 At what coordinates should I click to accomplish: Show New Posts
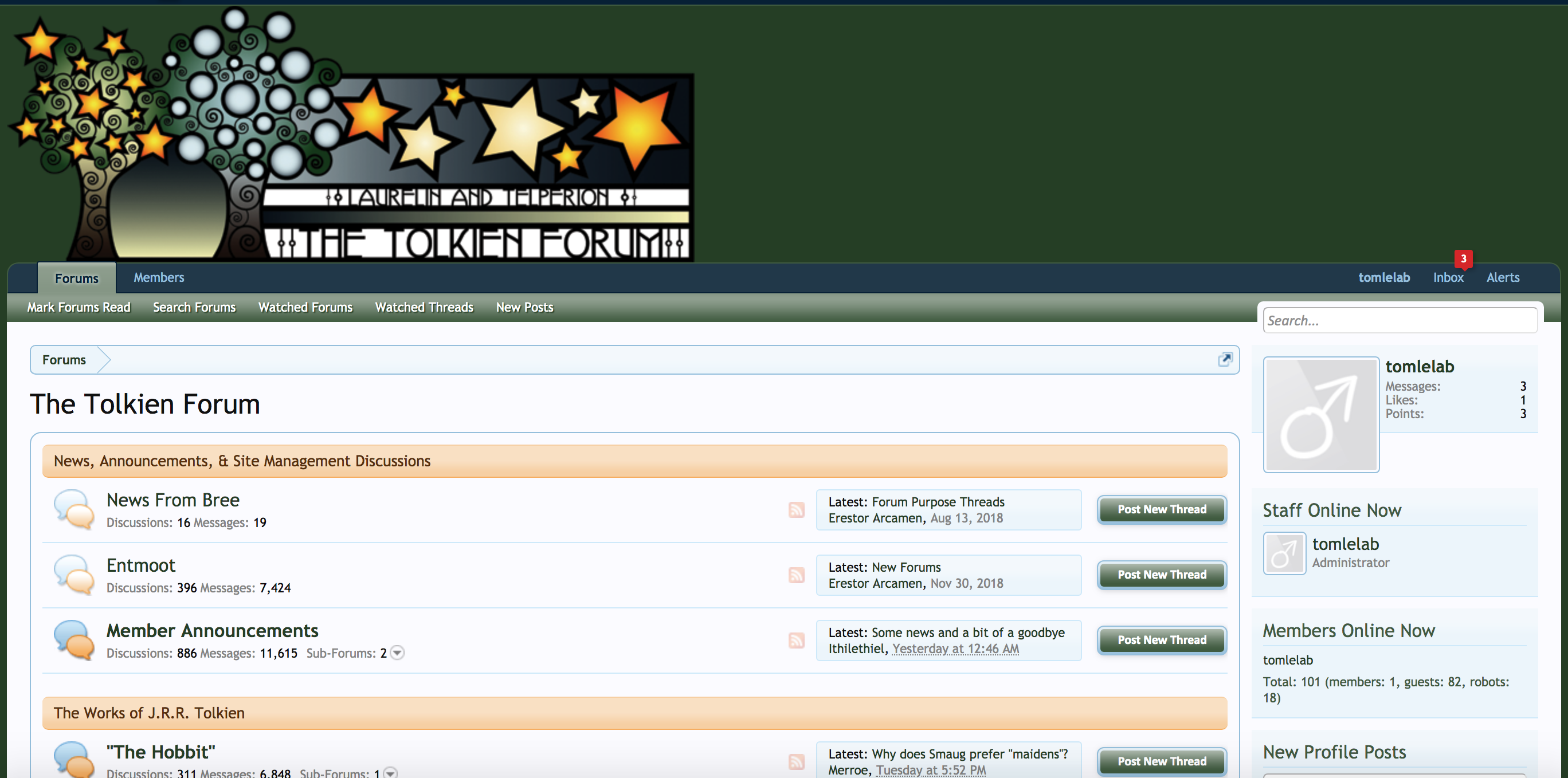(525, 307)
